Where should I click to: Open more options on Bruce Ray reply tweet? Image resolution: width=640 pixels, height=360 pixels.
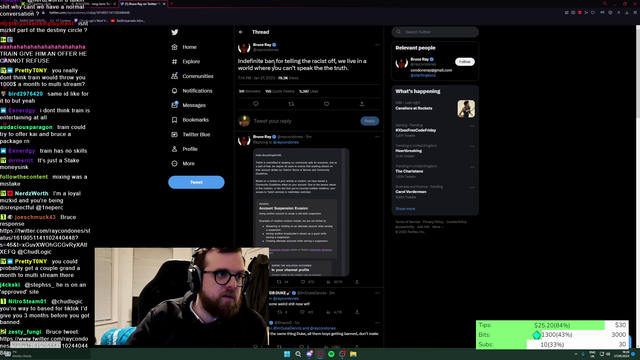click(x=377, y=137)
